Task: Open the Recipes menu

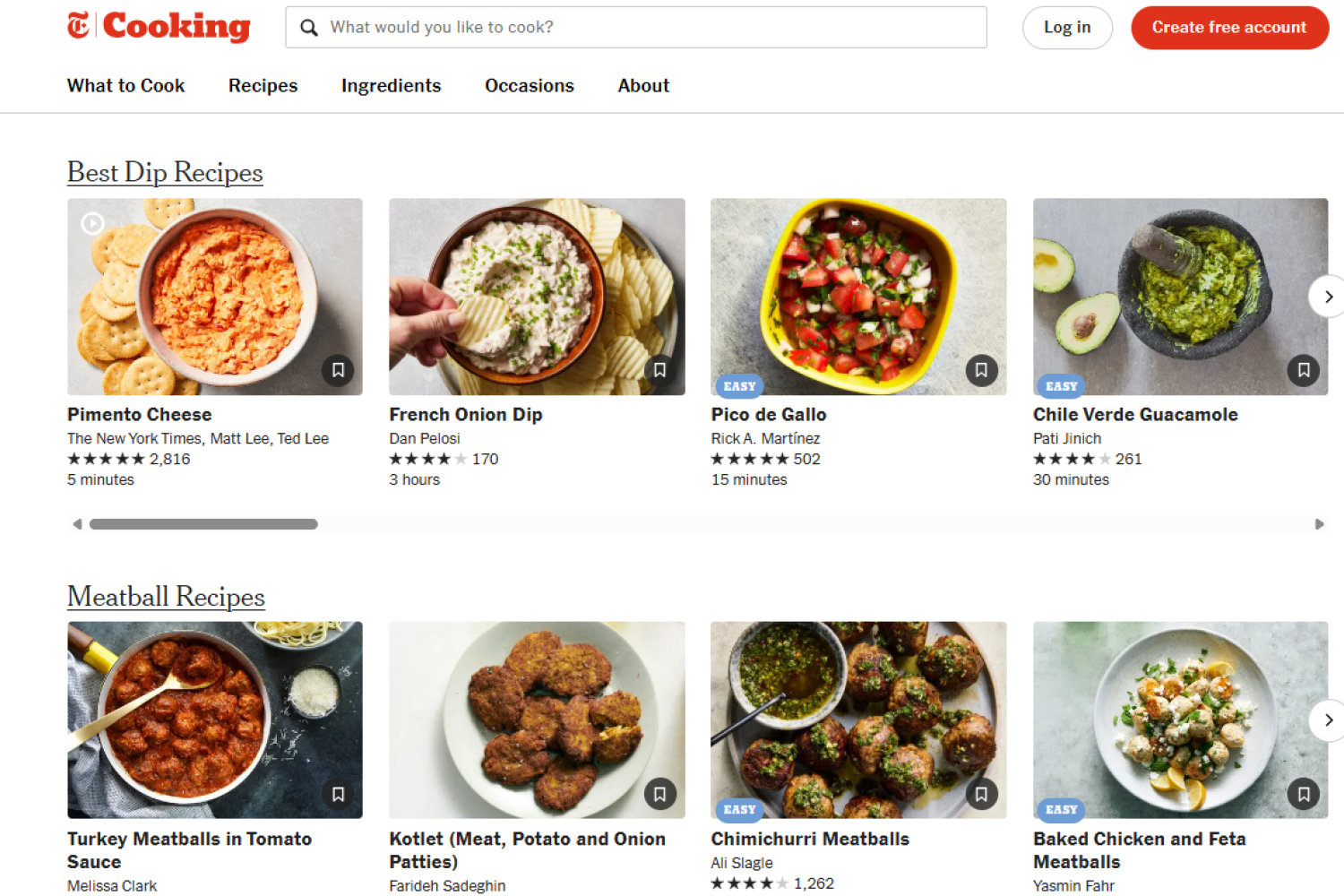Action: [263, 85]
